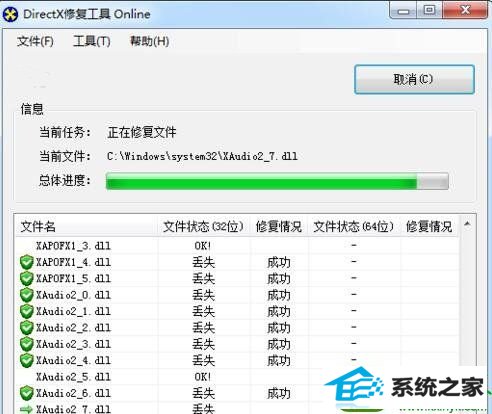Screen dimensions: 492x414
Task: Open the 帮助(H) menu
Action: (149, 42)
